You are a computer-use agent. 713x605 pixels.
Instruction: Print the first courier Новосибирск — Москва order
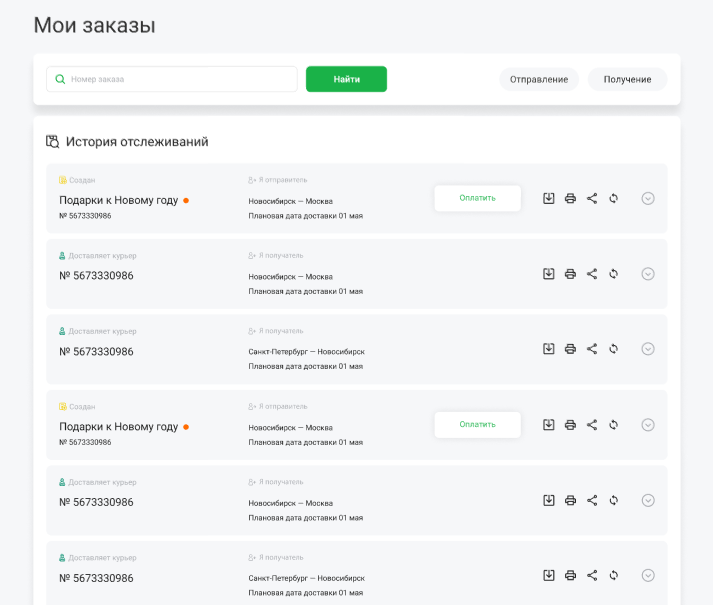point(570,274)
